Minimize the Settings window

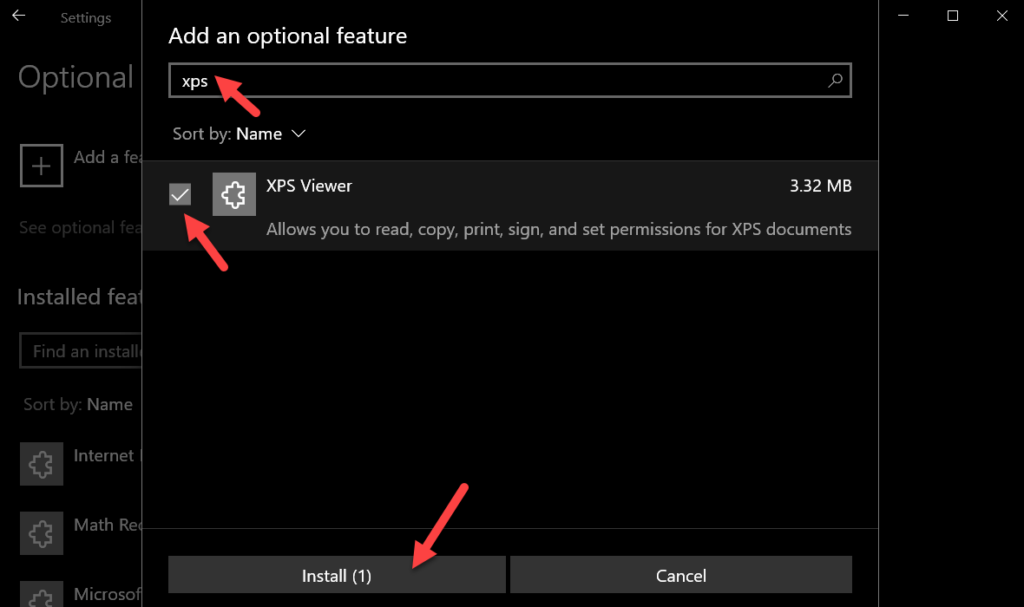coord(903,16)
